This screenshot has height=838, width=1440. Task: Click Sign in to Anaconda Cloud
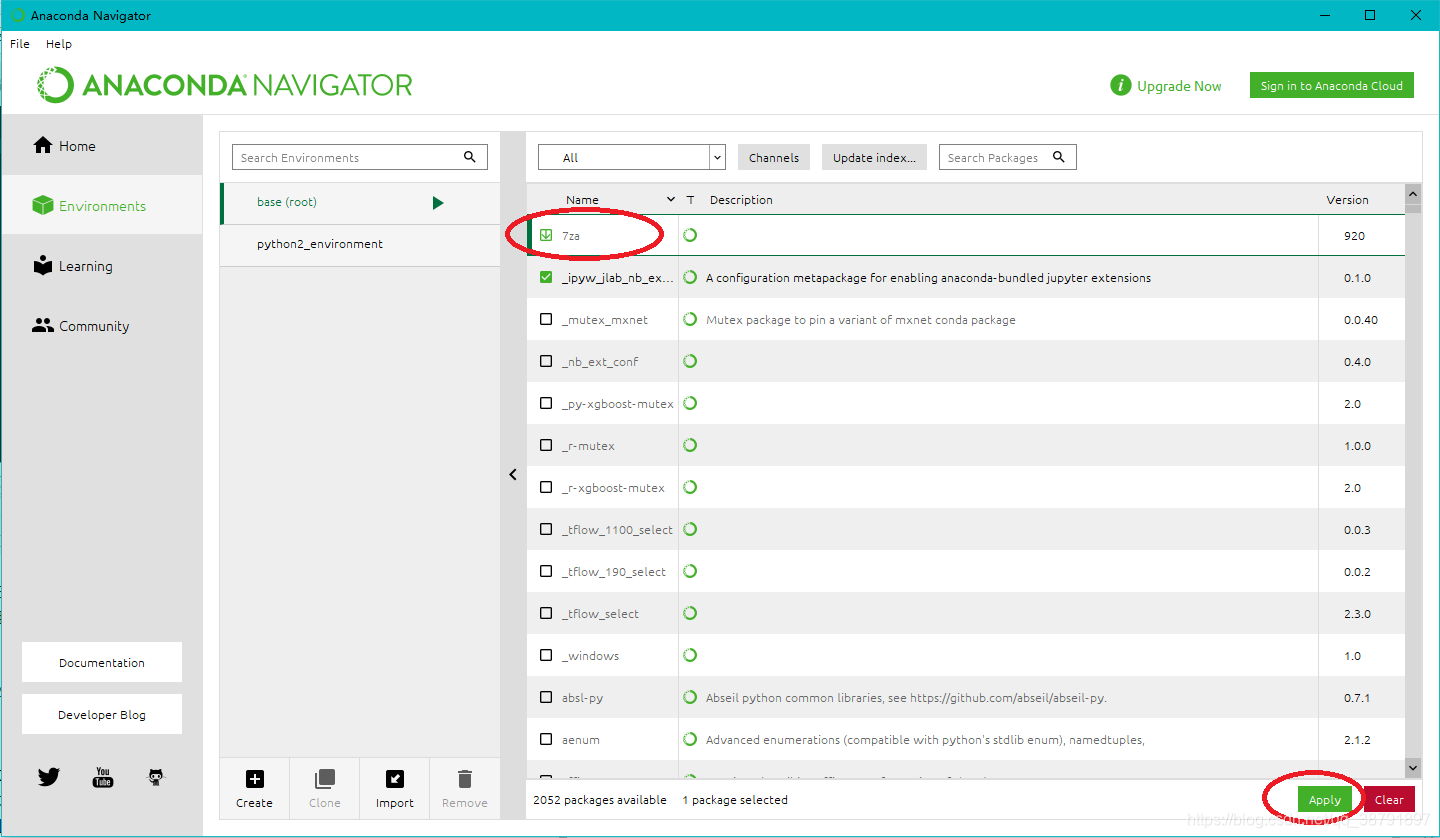1332,86
